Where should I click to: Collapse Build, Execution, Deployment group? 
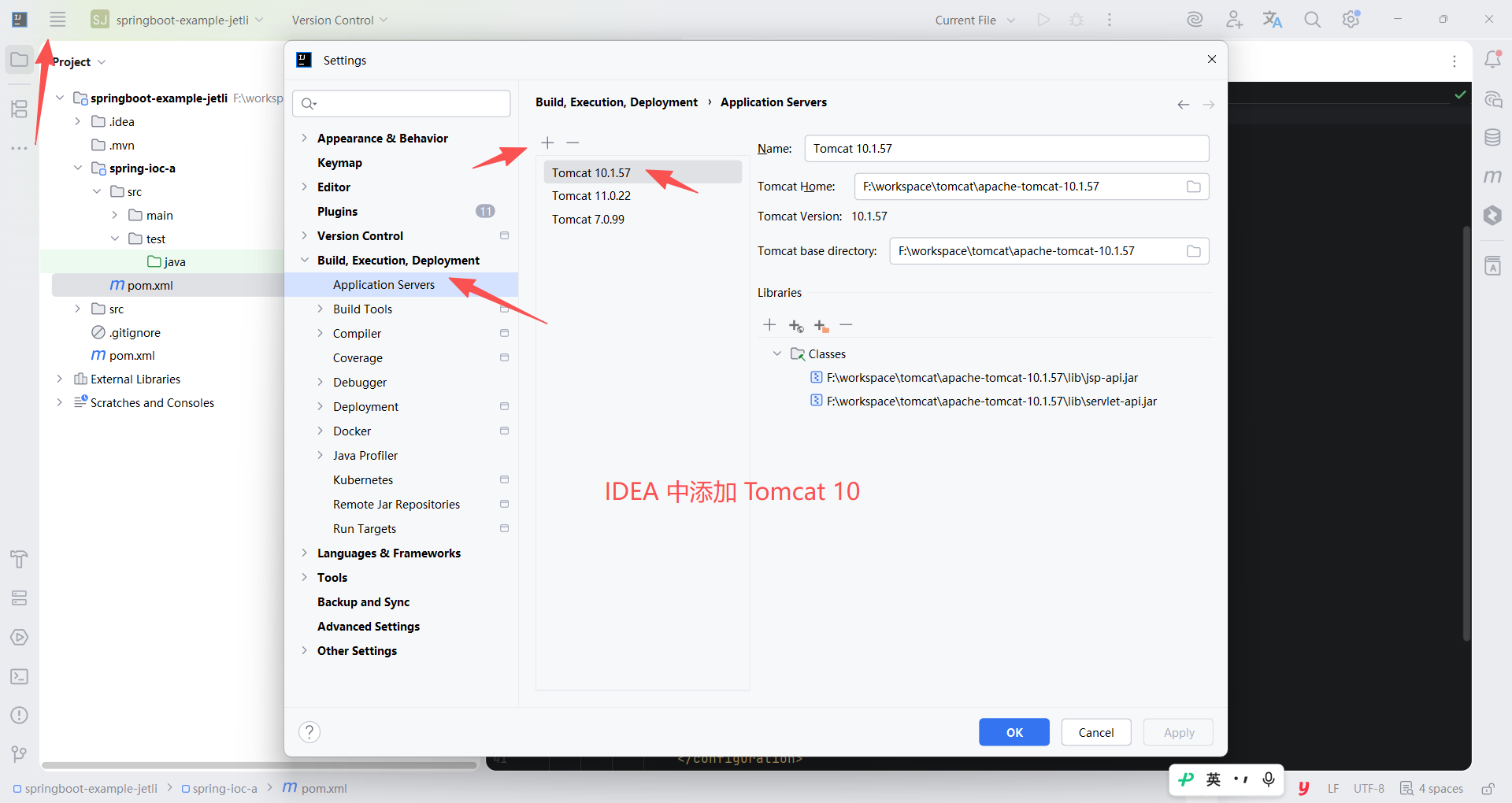click(304, 261)
